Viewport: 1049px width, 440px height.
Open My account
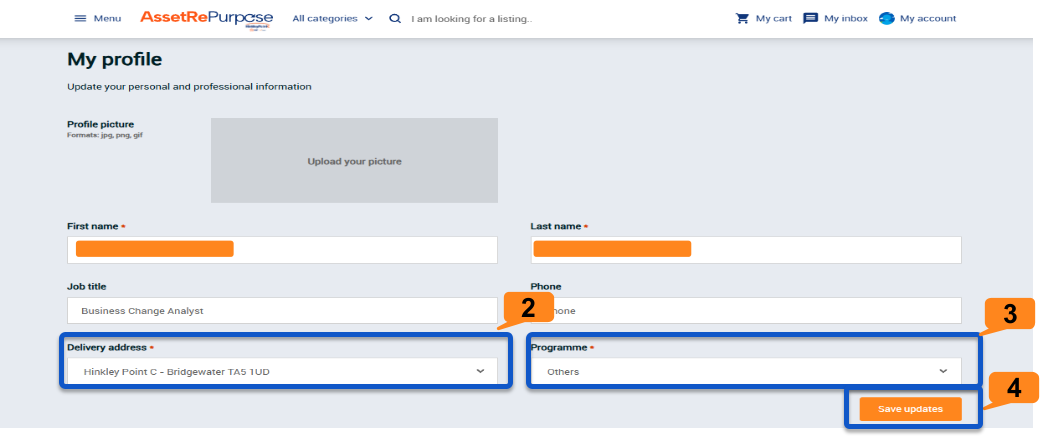tap(928, 19)
